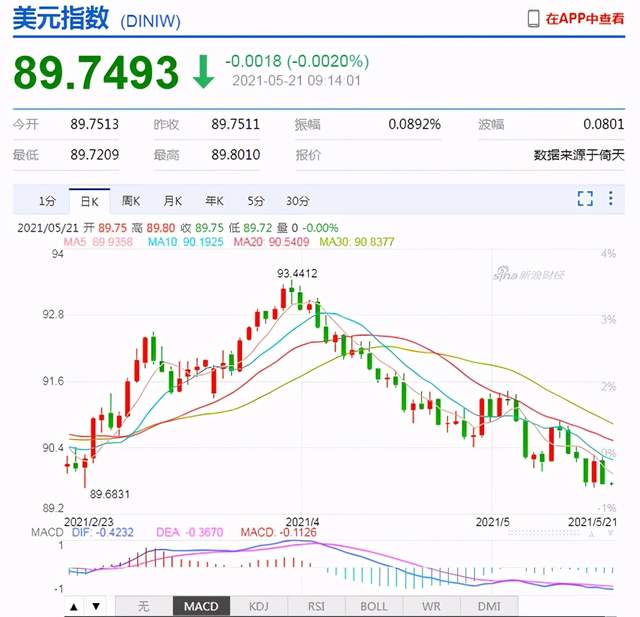Open the 30分 interval tab
The image size is (640, 617).
[297, 200]
